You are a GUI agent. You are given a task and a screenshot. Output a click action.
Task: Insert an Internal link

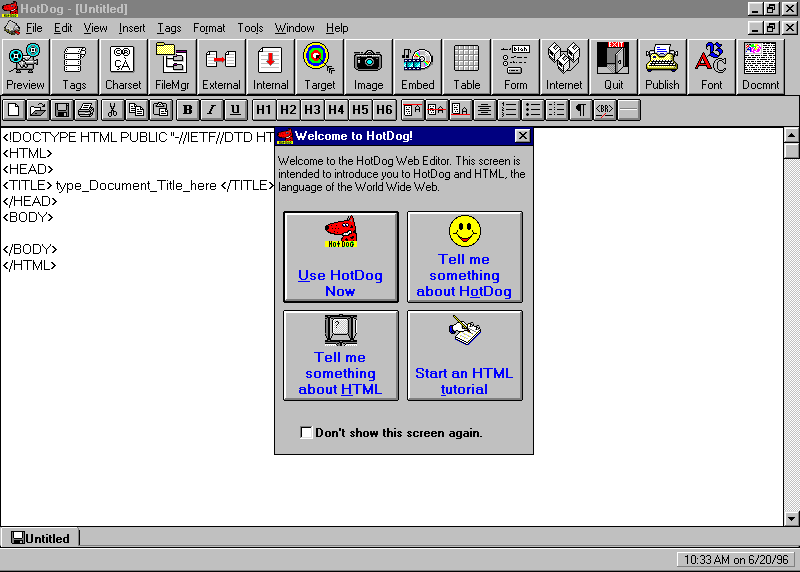pos(270,67)
